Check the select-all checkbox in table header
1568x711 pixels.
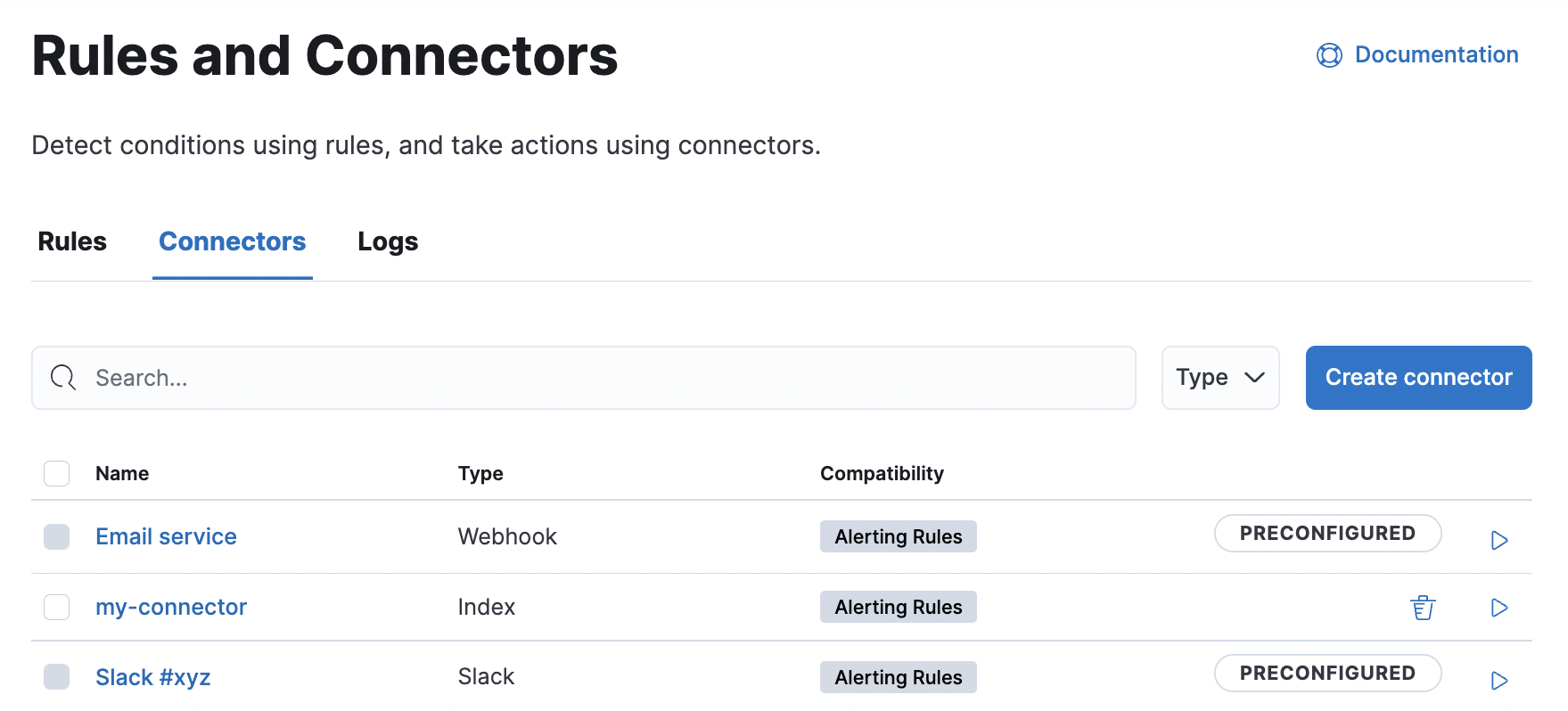click(56, 473)
